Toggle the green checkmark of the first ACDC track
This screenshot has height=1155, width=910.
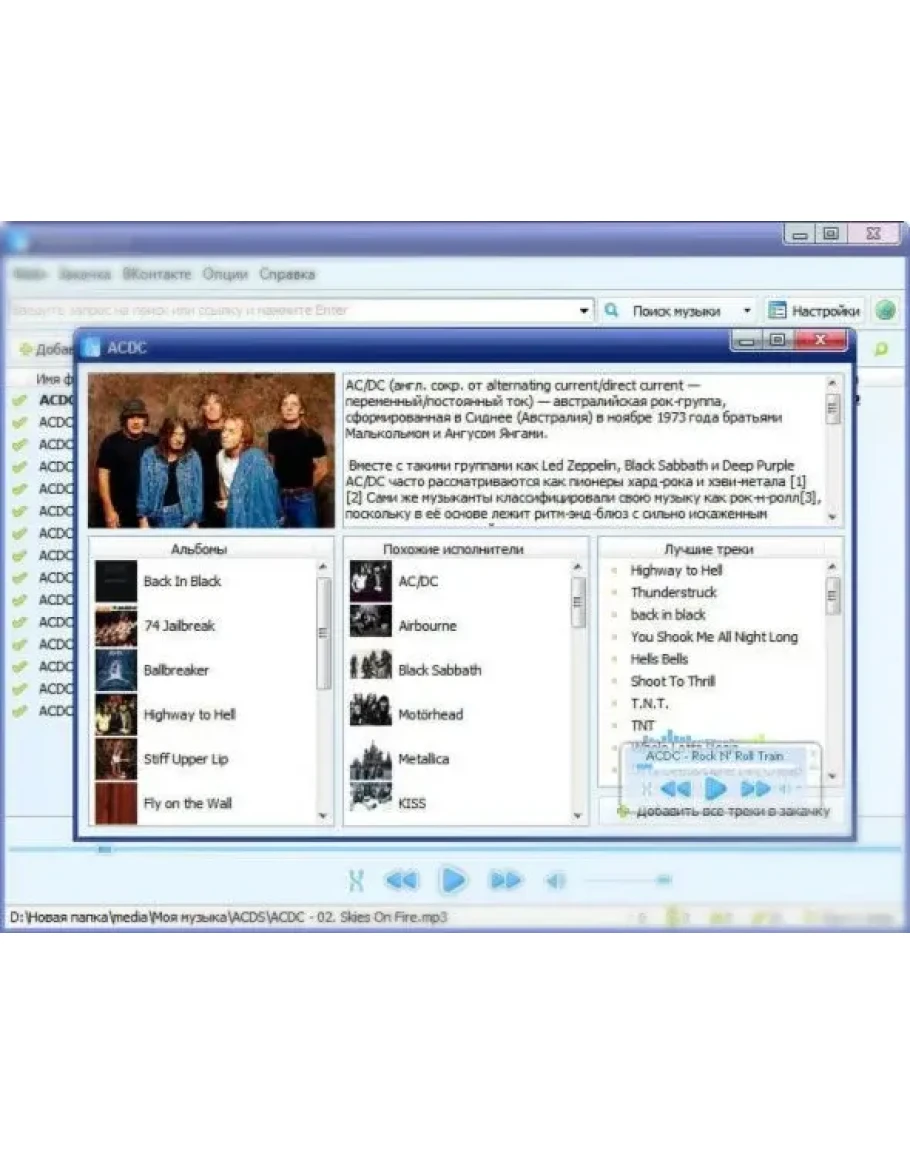tap(19, 400)
